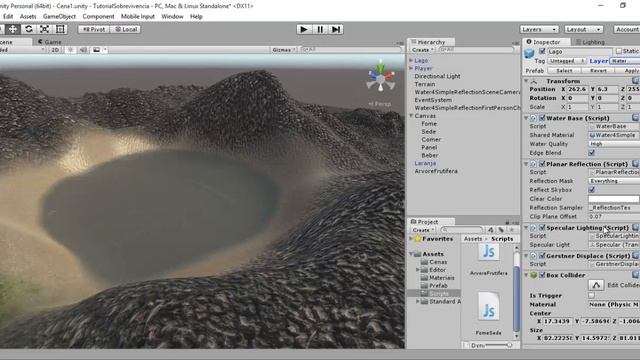
Task: Expand Standard Assets folder
Action: pos(418,301)
